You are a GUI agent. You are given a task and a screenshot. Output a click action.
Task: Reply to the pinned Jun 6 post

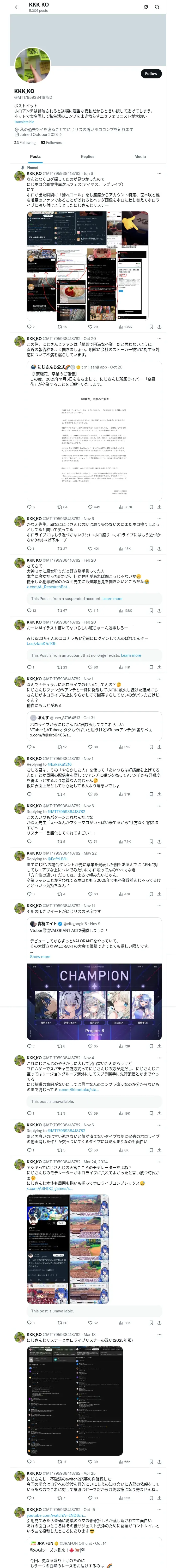[x=28, y=326]
